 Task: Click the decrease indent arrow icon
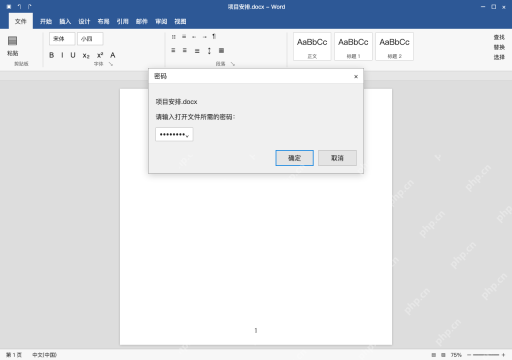click(x=194, y=37)
